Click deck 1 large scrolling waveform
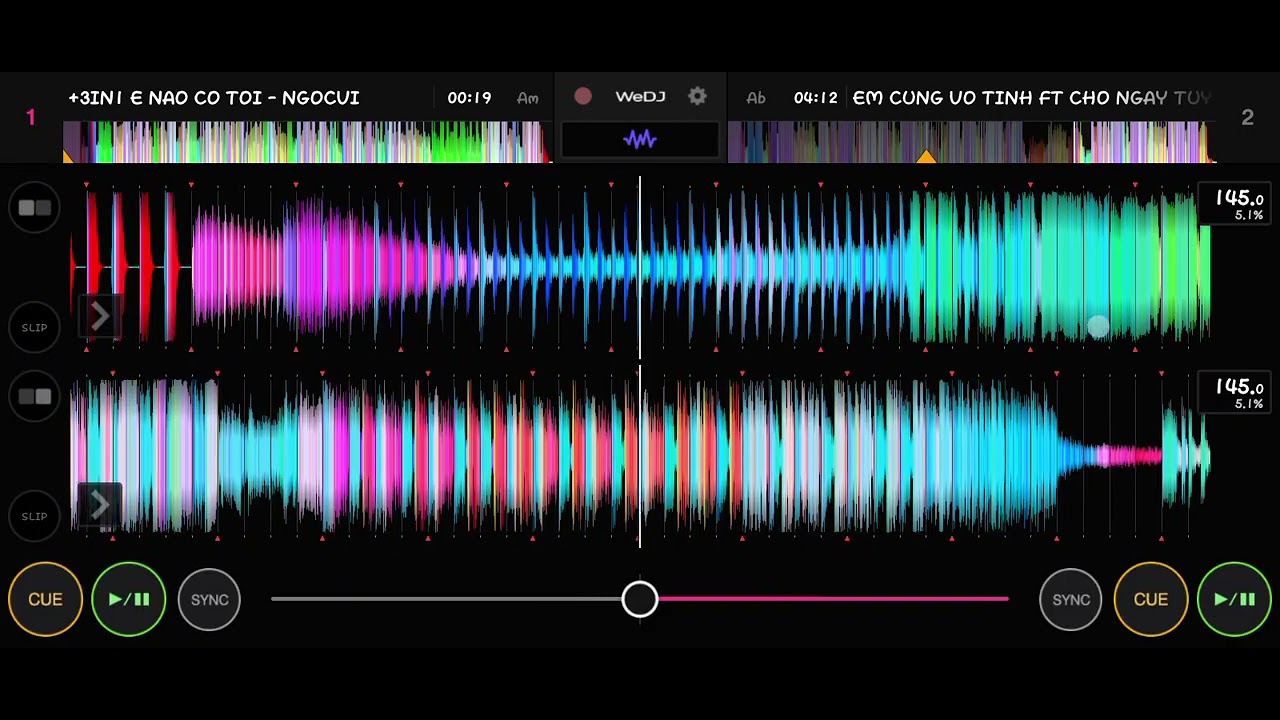This screenshot has width=1280, height=720. (640, 267)
